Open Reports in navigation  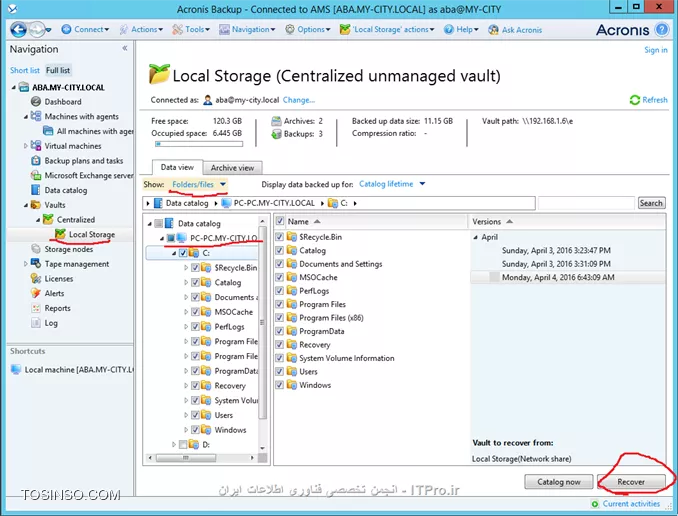(57, 308)
